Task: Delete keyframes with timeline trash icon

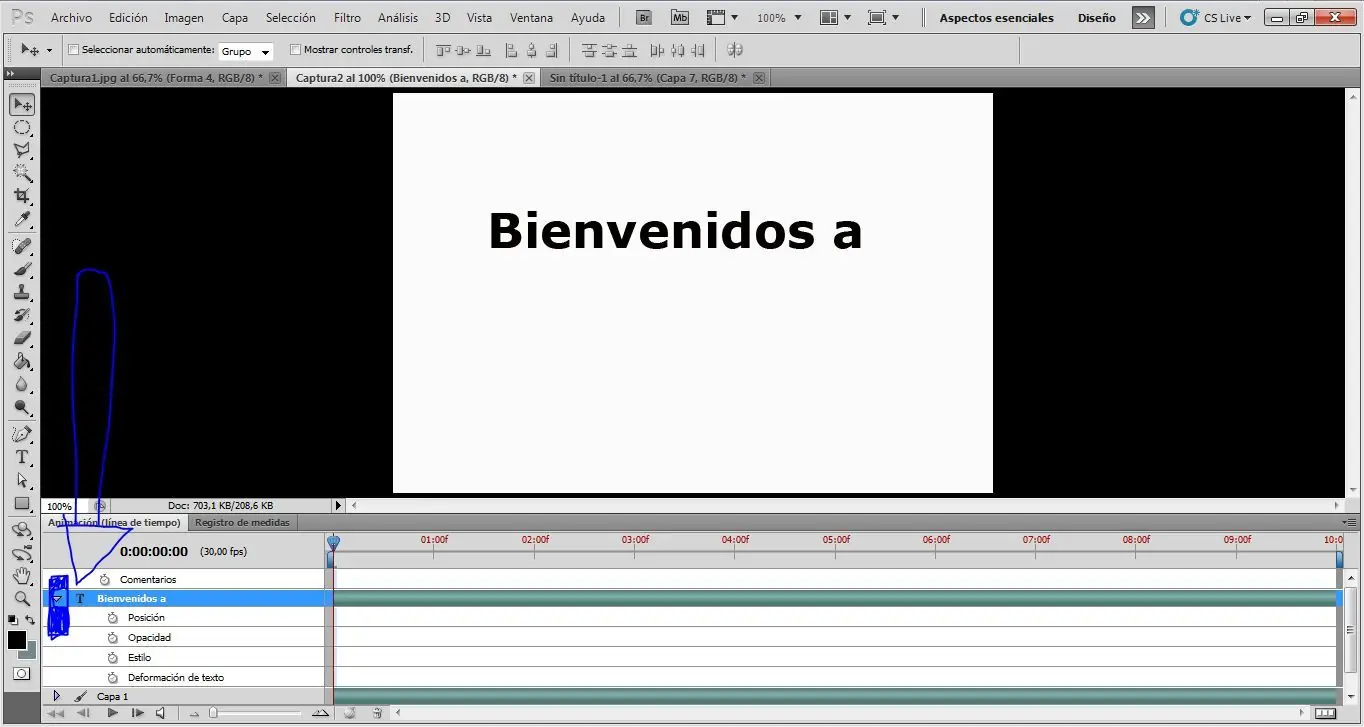Action: coord(377,713)
